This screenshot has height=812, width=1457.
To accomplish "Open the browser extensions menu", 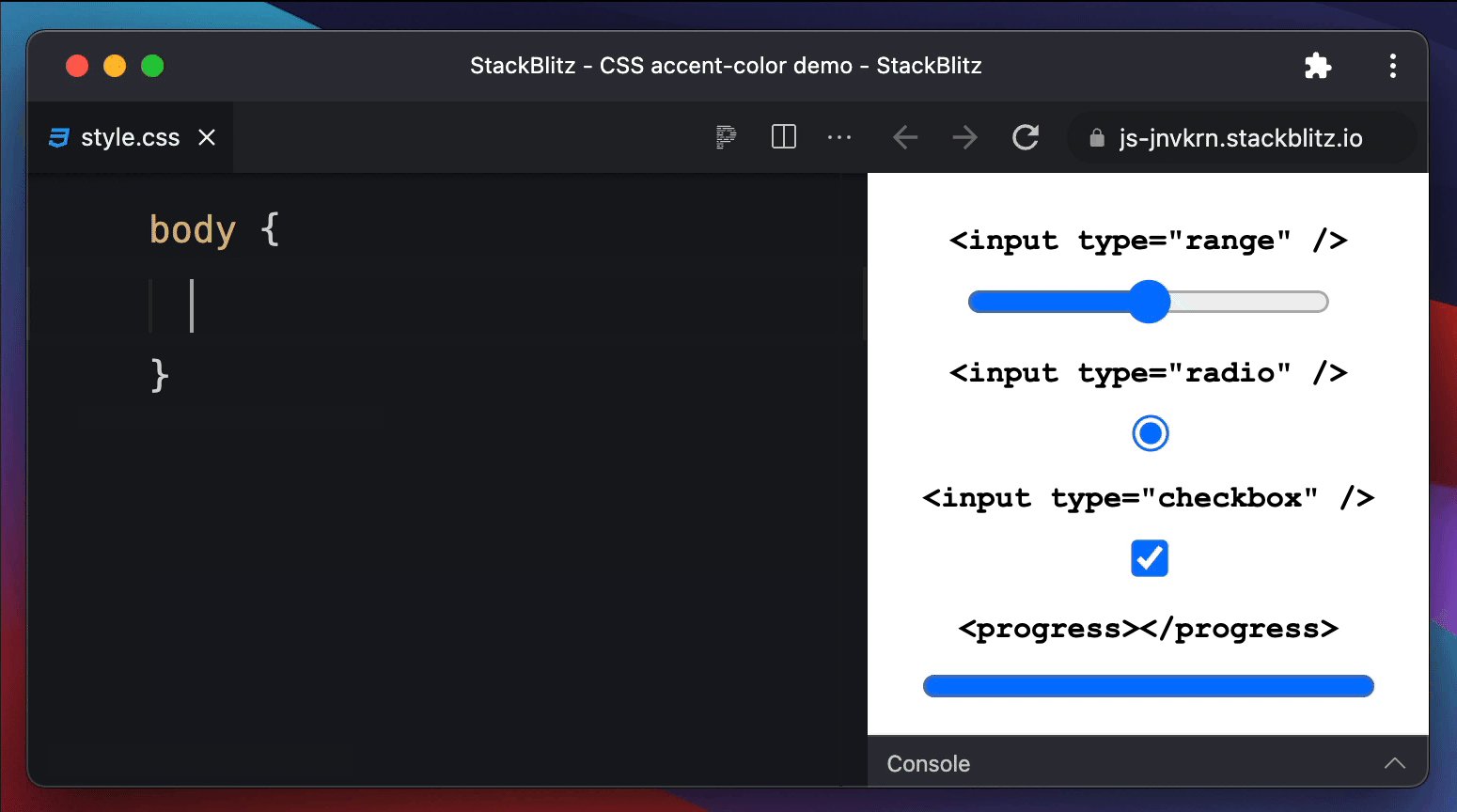I will pos(1318,66).
